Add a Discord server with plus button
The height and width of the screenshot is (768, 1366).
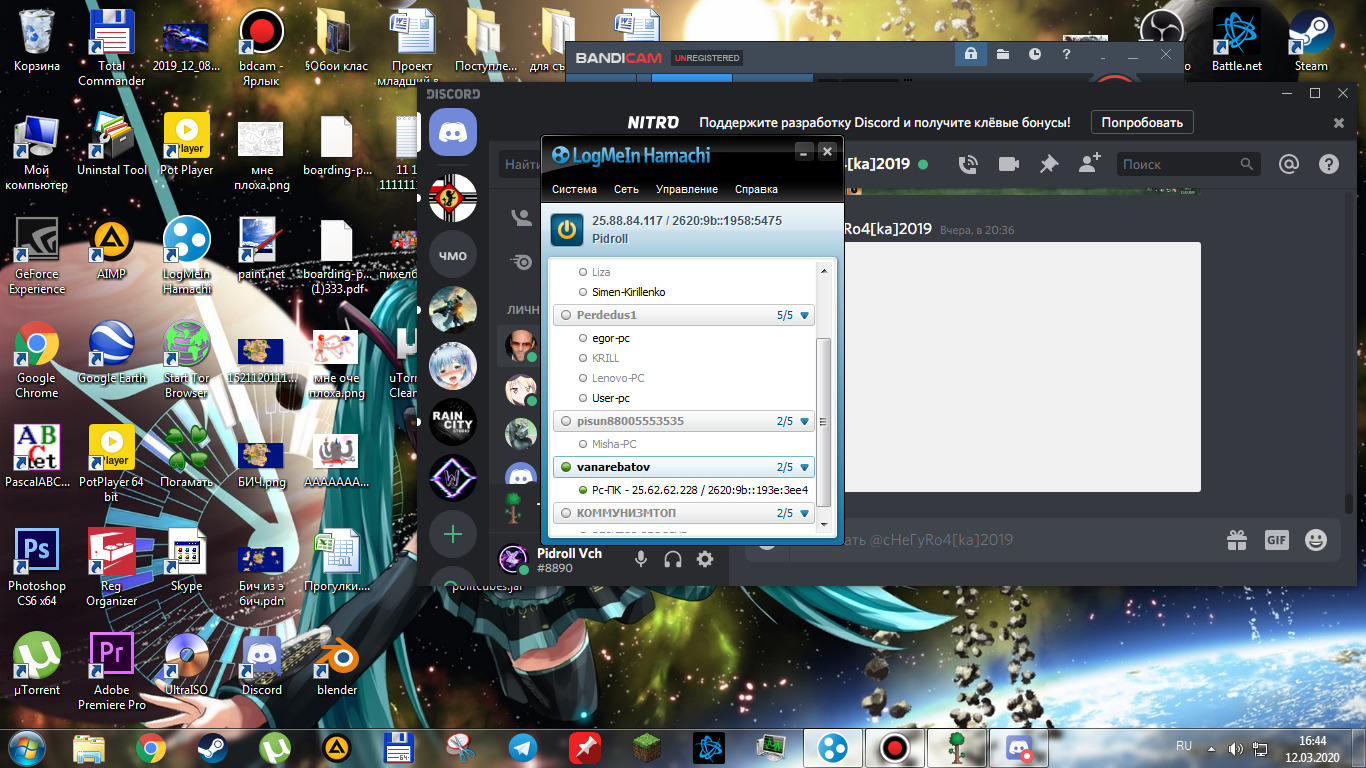tap(453, 534)
